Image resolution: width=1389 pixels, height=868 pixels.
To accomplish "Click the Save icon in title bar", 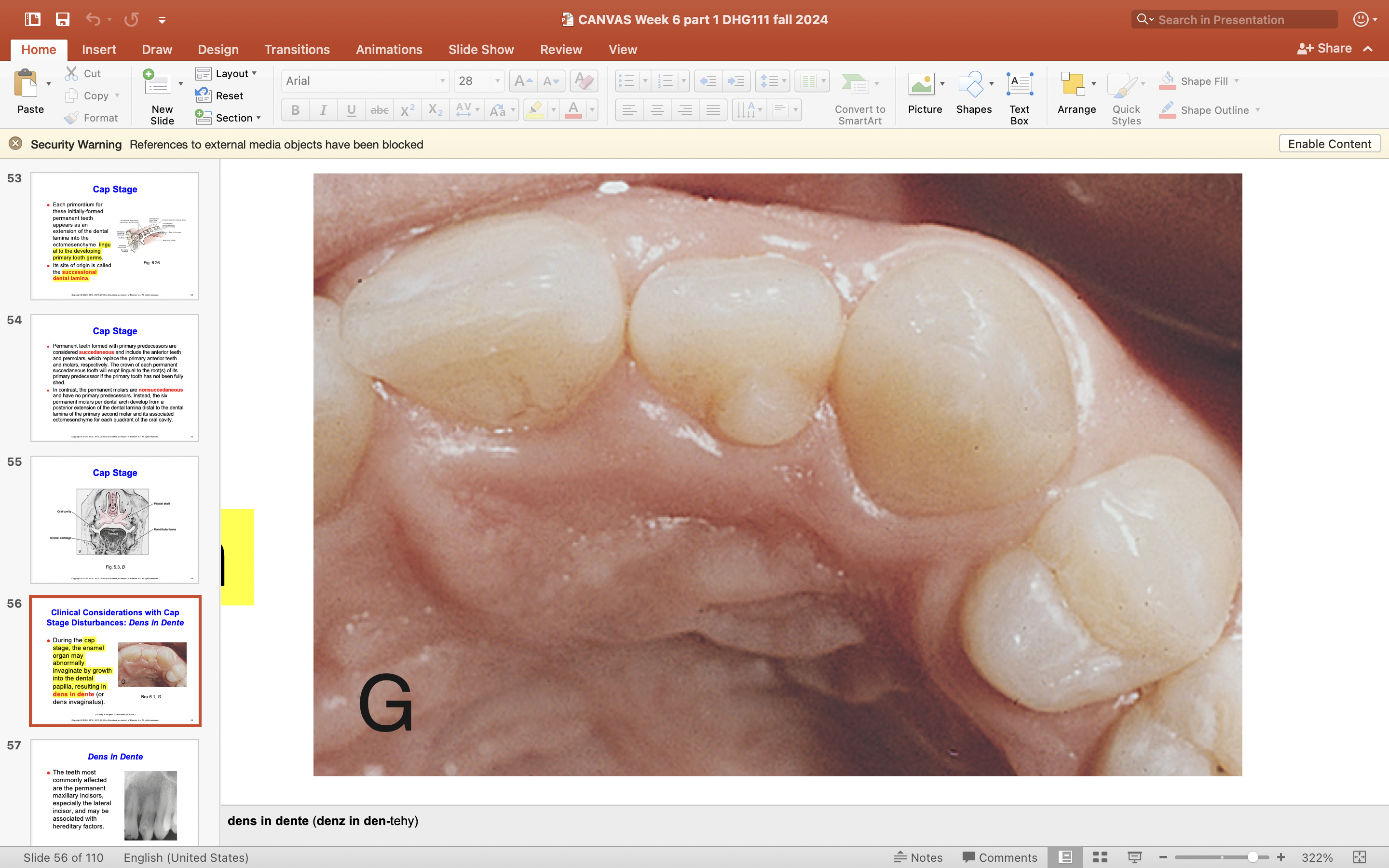I will [62, 19].
